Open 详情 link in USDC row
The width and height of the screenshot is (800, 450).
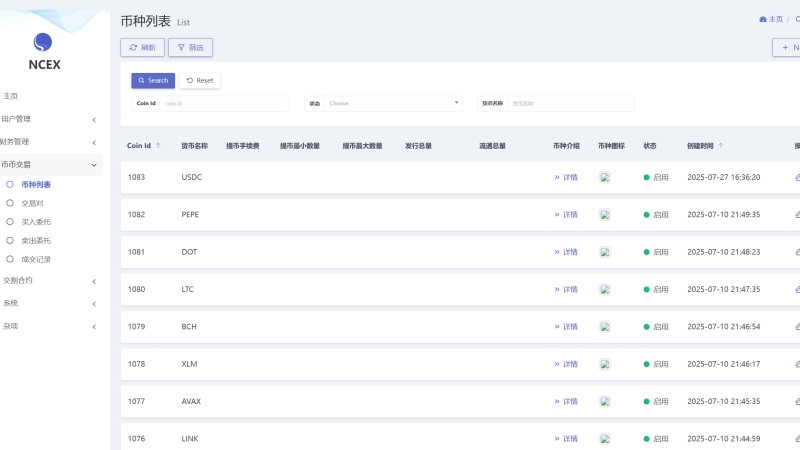(566, 178)
